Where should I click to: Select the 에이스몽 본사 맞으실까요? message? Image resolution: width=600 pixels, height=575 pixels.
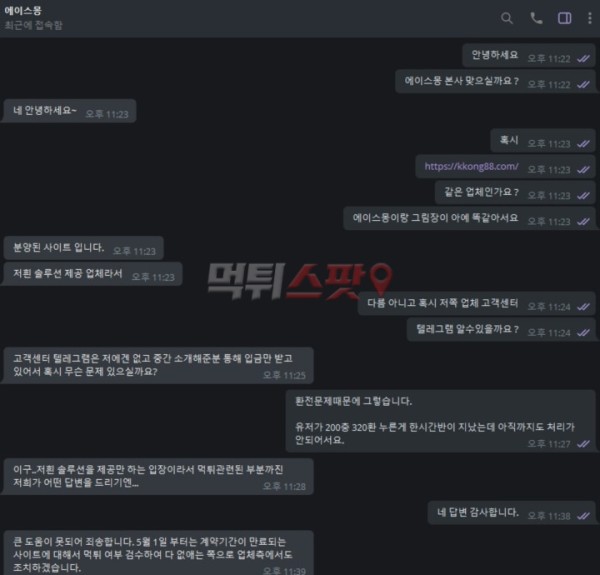[495, 81]
